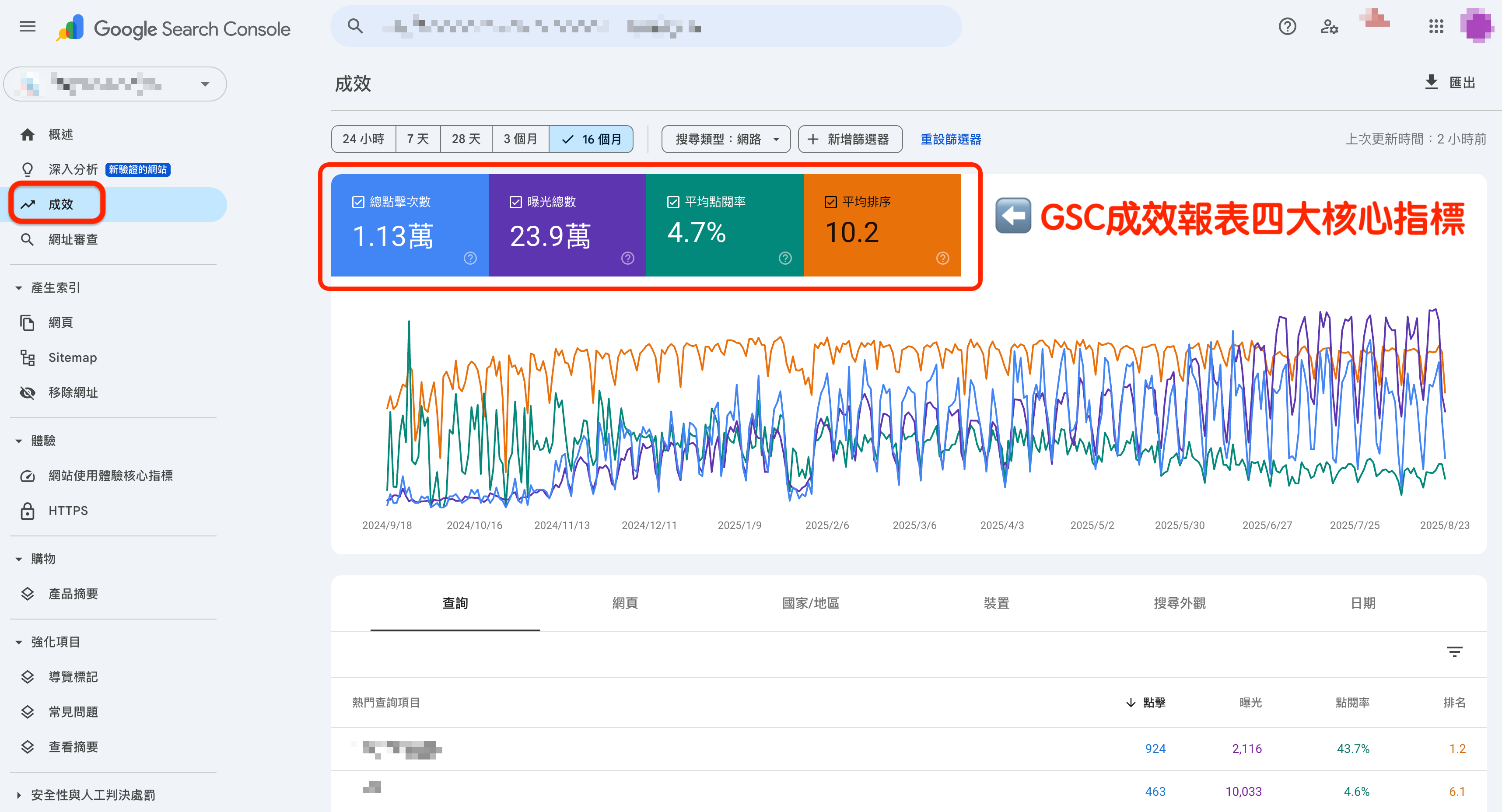This screenshot has height=812, width=1502.
Task: Collapse the 強化項目 section
Action: [19, 642]
